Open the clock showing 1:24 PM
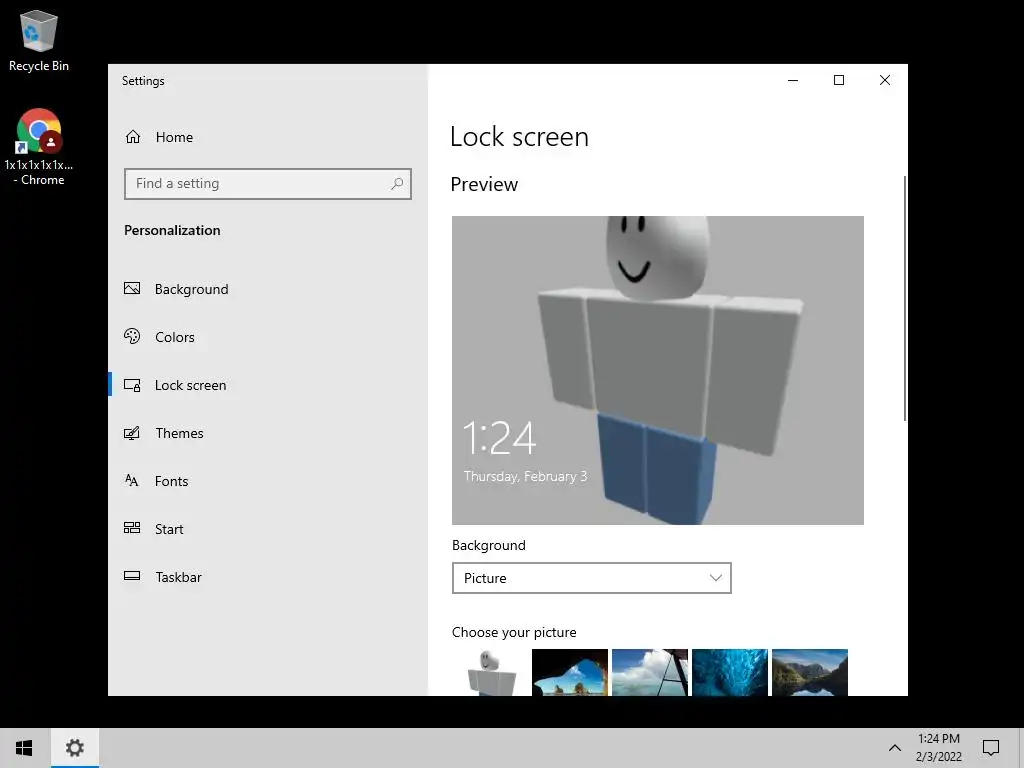 click(x=938, y=748)
